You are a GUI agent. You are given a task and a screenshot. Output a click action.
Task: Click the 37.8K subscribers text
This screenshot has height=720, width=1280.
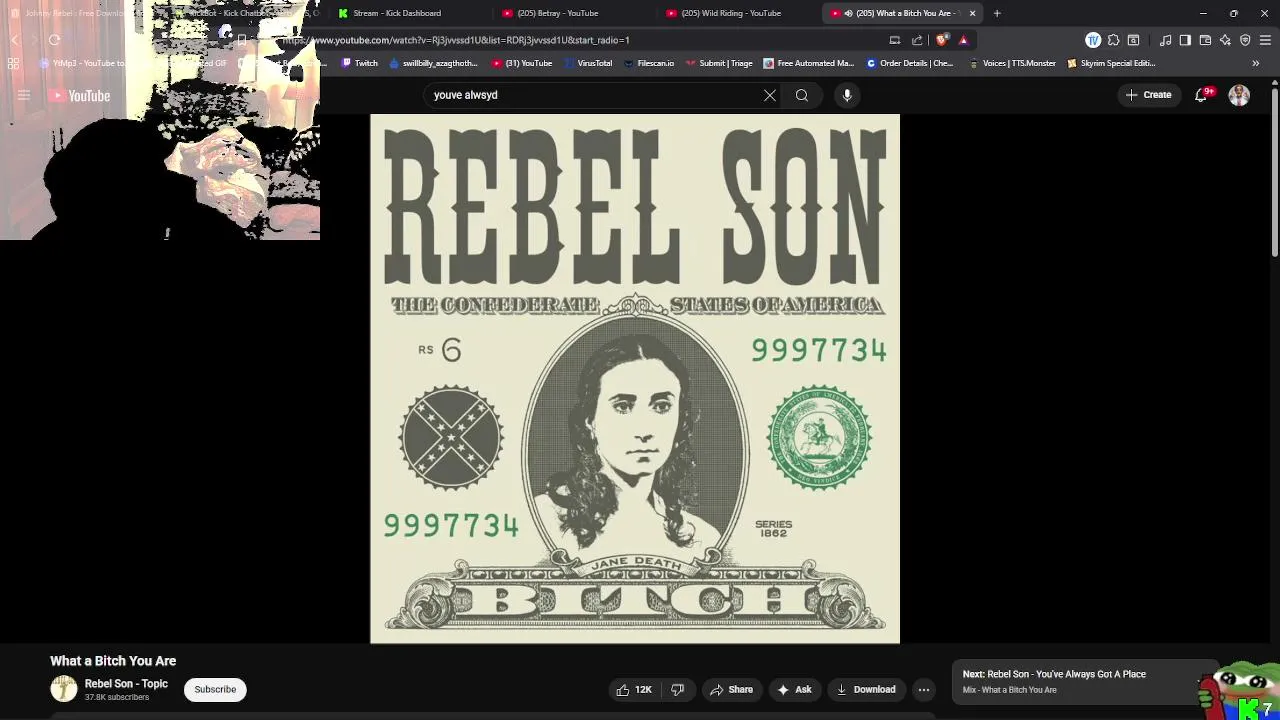point(117,697)
